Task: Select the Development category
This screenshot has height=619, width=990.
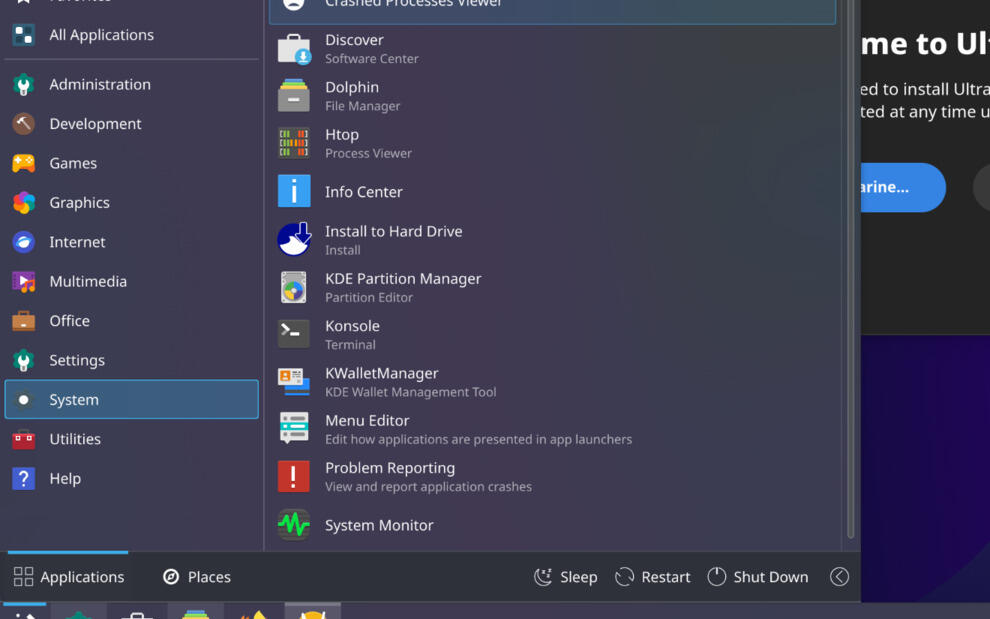Action: (131, 124)
